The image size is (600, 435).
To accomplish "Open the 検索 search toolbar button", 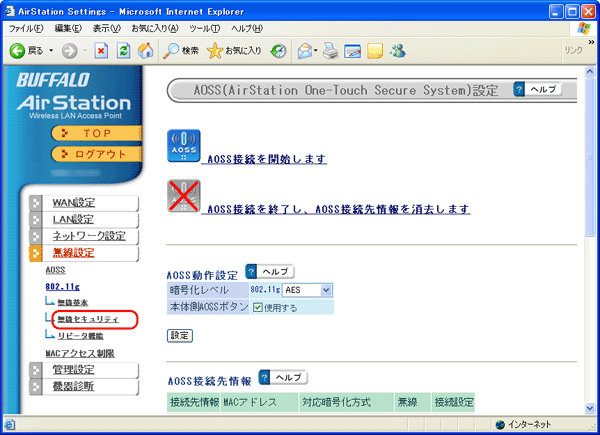I will (x=181, y=50).
